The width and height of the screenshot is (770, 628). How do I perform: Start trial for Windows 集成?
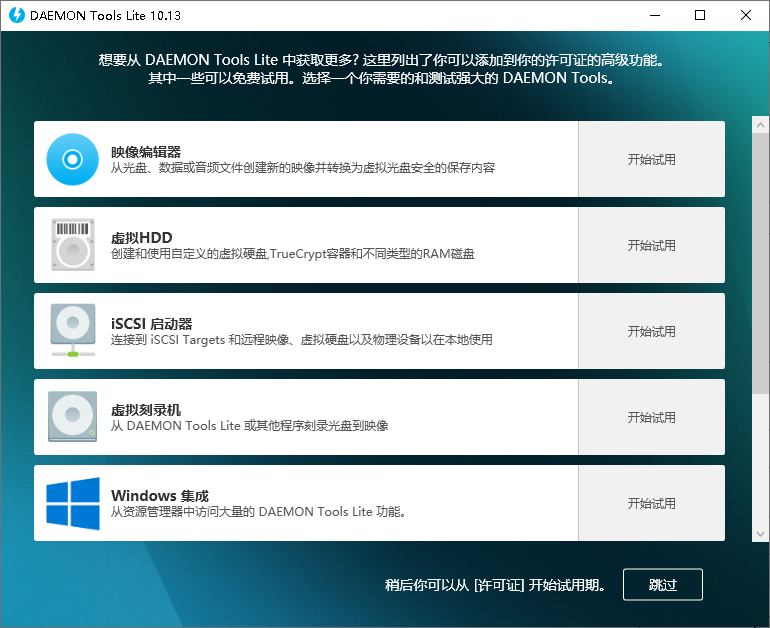pyautogui.click(x=652, y=503)
